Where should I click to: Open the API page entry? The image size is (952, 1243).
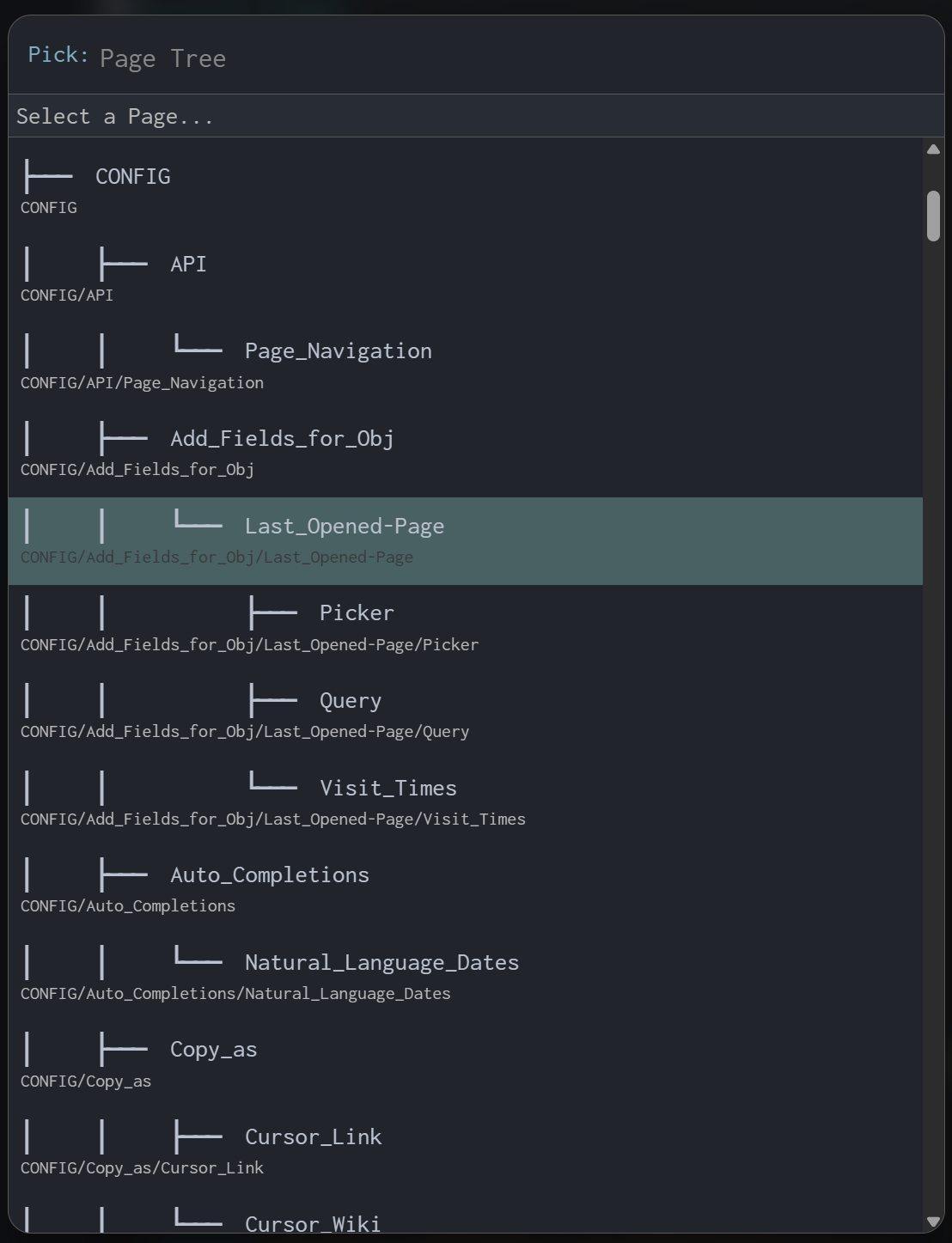click(x=188, y=265)
